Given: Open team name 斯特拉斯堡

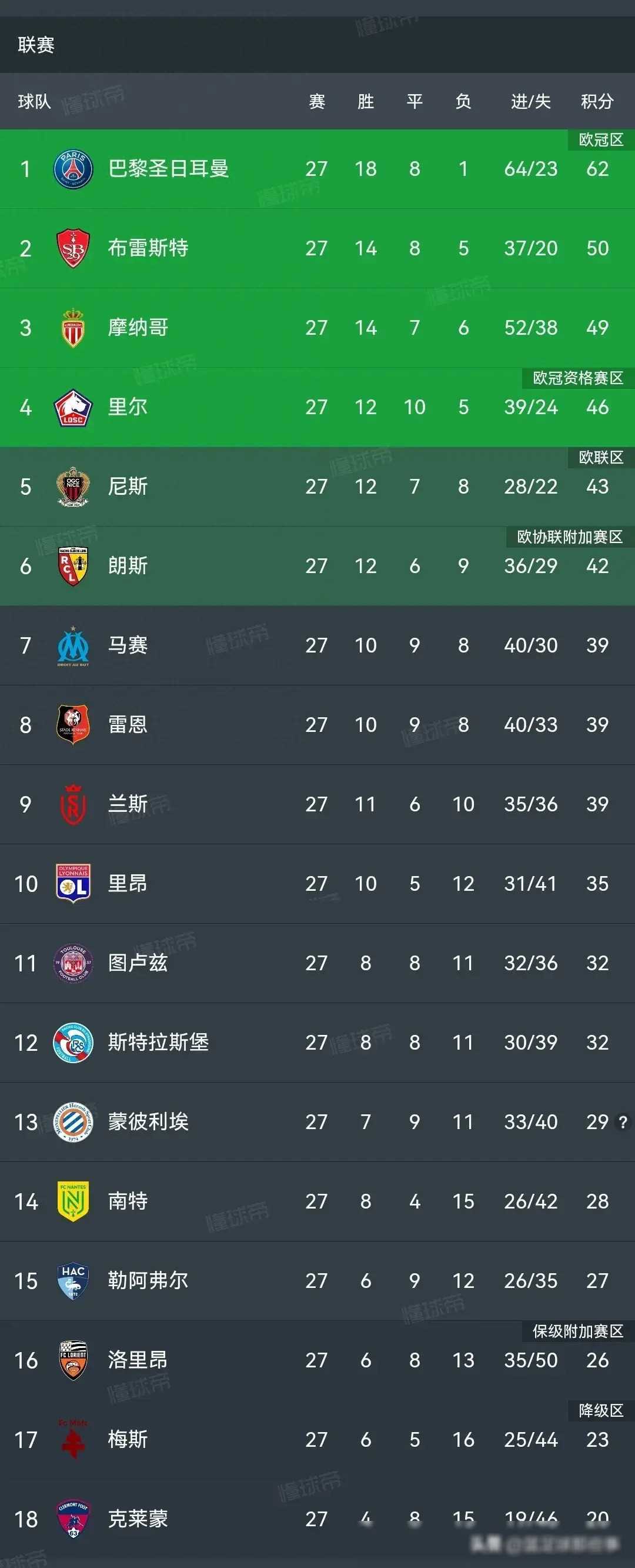Looking at the screenshot, I should point(158,1042).
